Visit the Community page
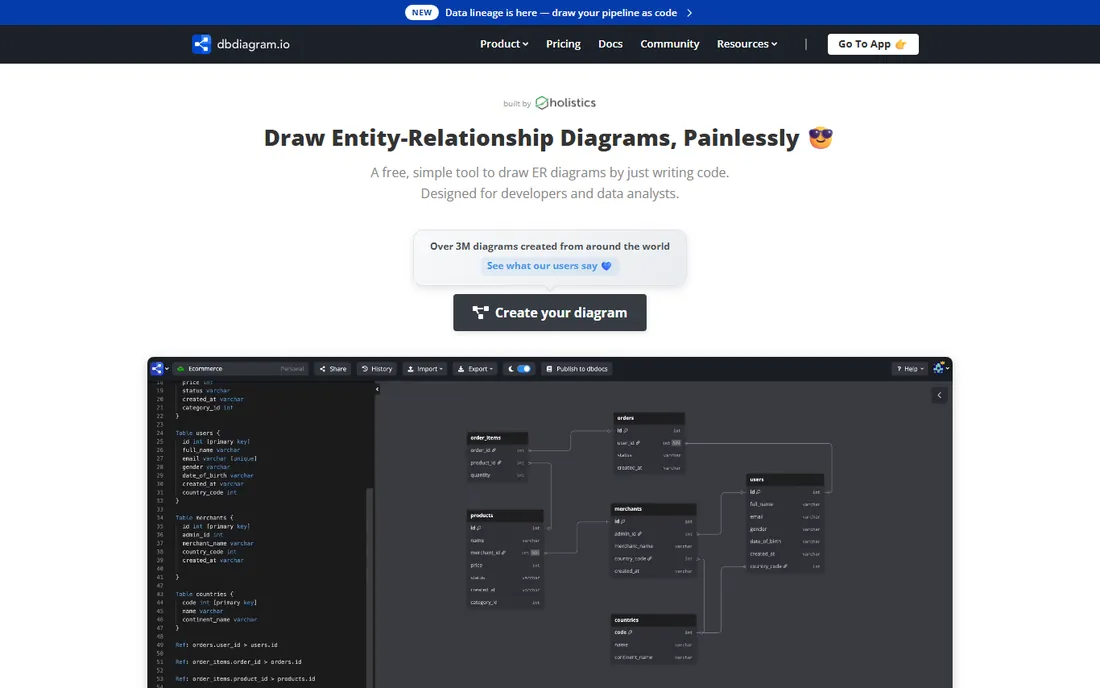Viewport: 1100px width, 688px height. (670, 44)
